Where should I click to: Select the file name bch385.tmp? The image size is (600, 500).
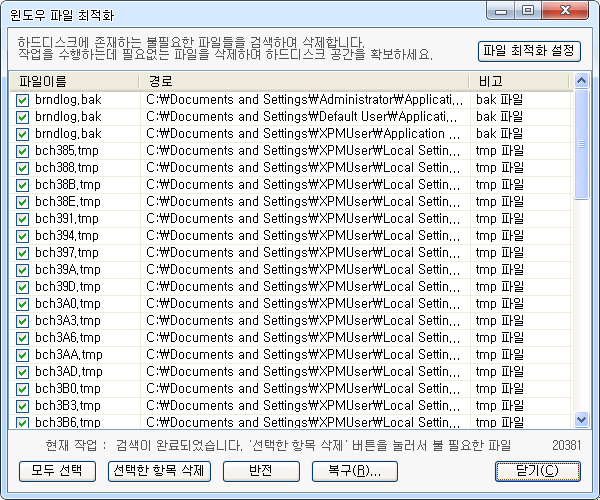pyautogui.click(x=67, y=151)
